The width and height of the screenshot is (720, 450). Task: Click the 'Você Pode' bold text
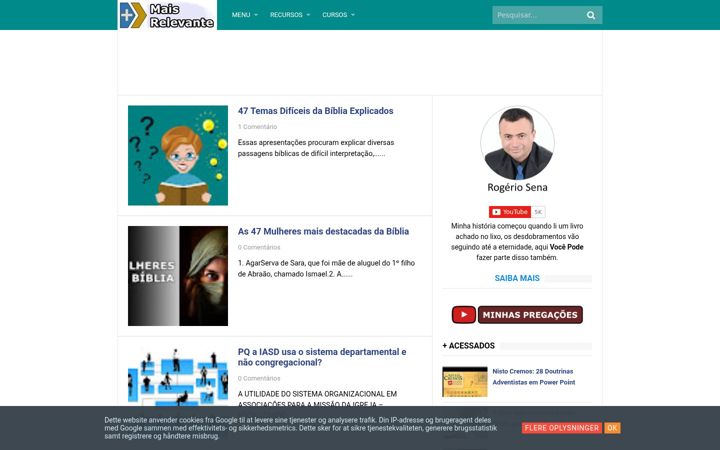tap(567, 247)
